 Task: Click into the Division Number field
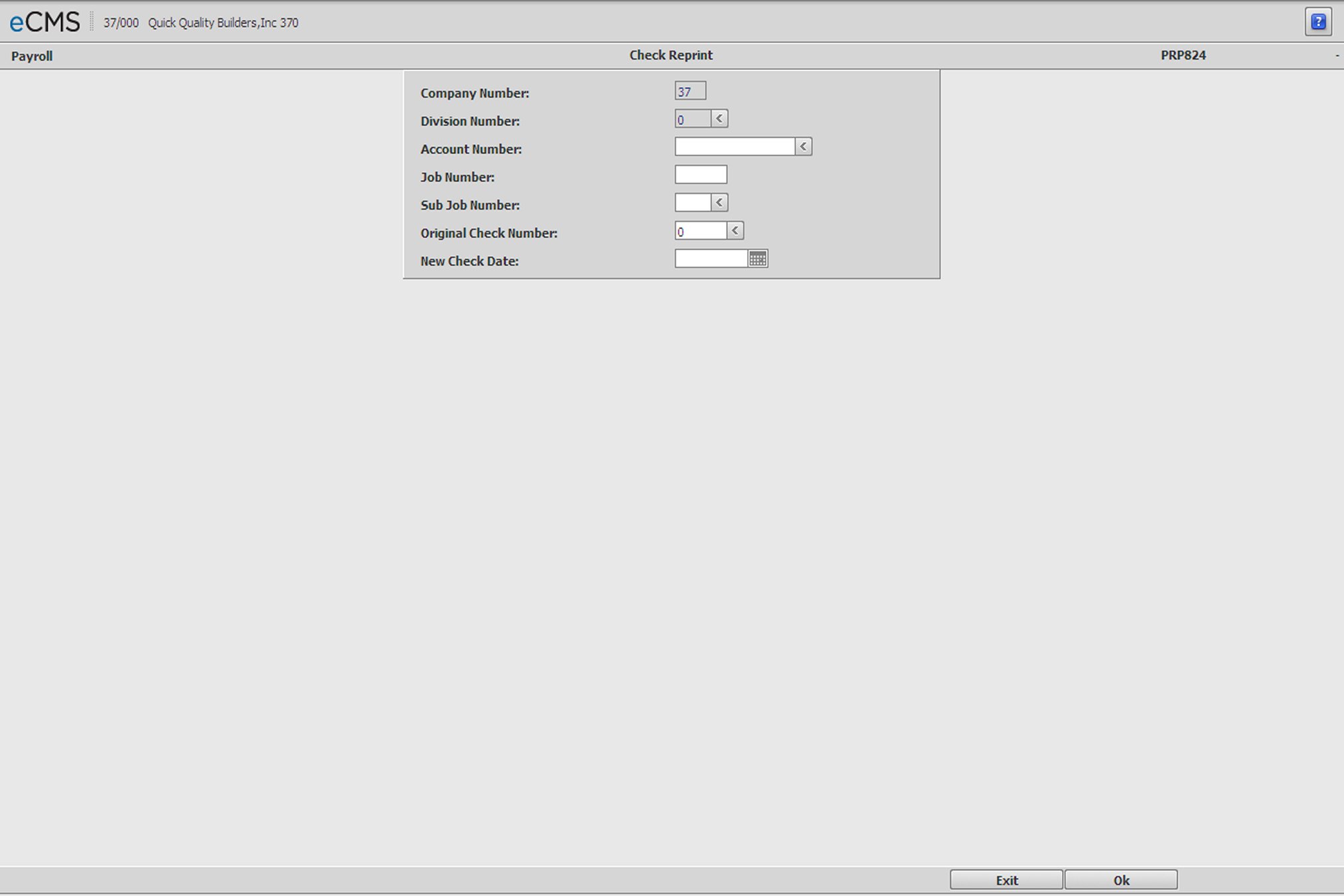pos(692,119)
